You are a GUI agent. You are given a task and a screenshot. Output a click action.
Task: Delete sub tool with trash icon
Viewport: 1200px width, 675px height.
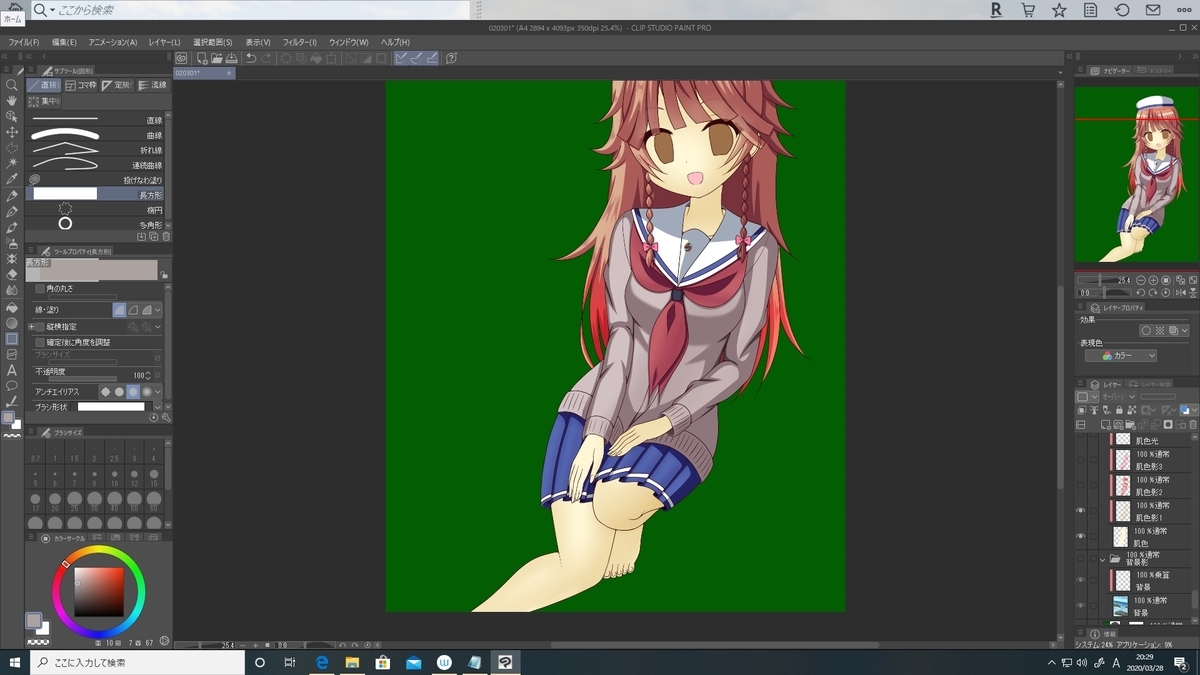coord(166,237)
